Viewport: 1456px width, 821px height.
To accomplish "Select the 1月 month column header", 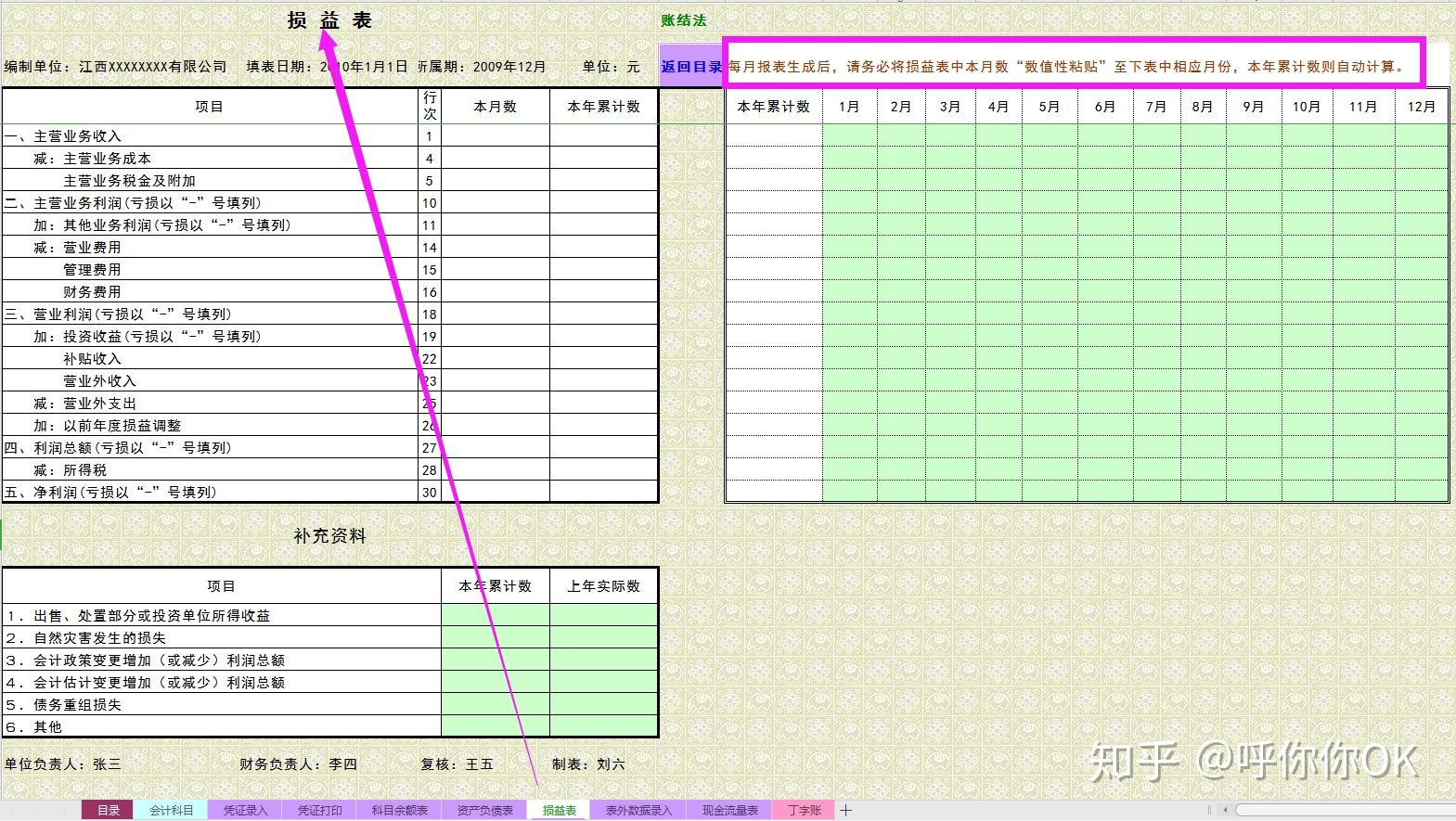I will coord(849,107).
